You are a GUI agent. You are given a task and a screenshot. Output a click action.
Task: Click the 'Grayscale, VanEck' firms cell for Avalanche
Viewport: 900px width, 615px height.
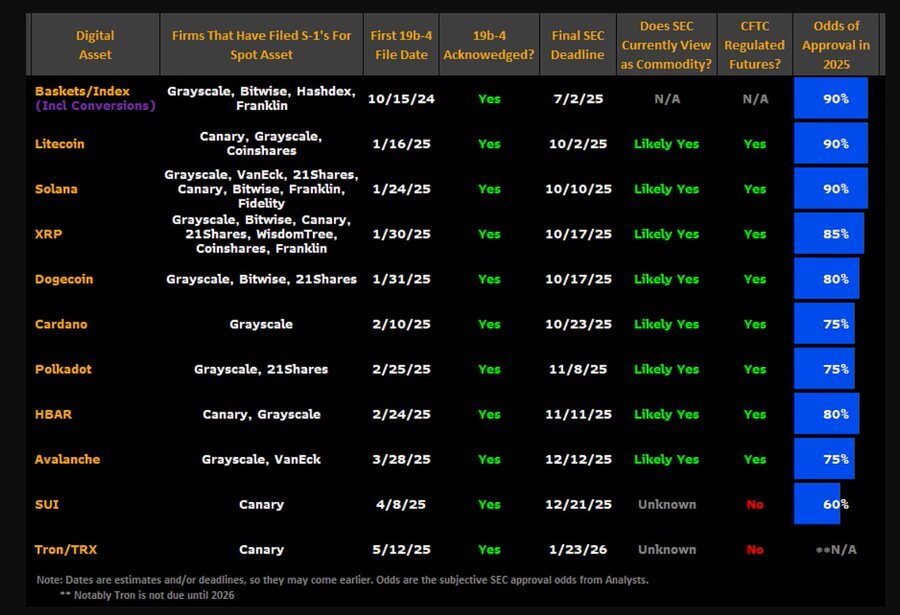(x=261, y=459)
